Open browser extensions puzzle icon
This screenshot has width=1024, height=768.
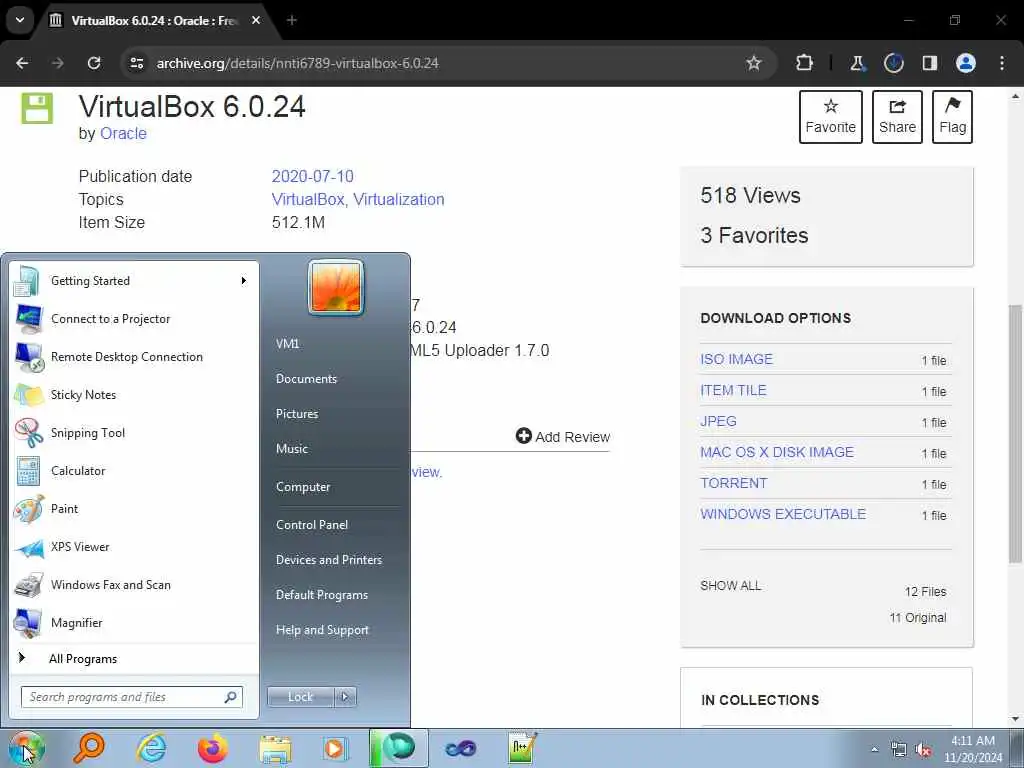[805, 63]
